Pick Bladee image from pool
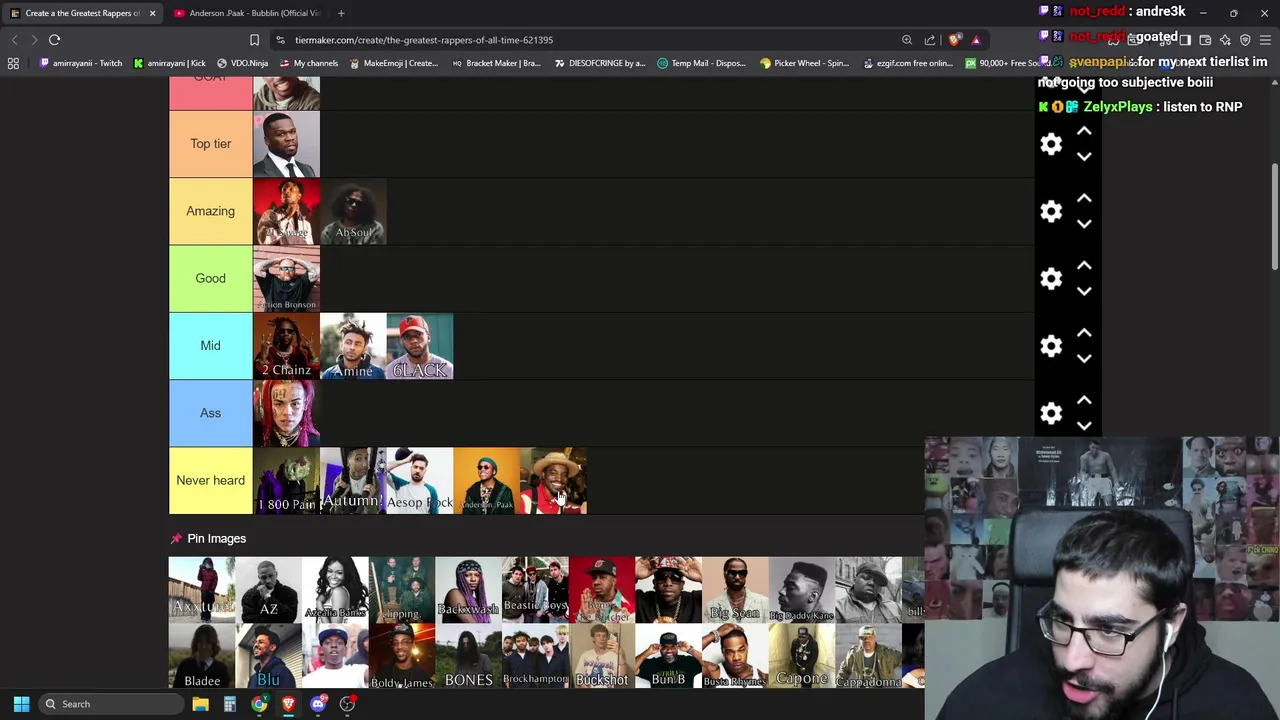This screenshot has width=1280, height=720. (x=202, y=656)
